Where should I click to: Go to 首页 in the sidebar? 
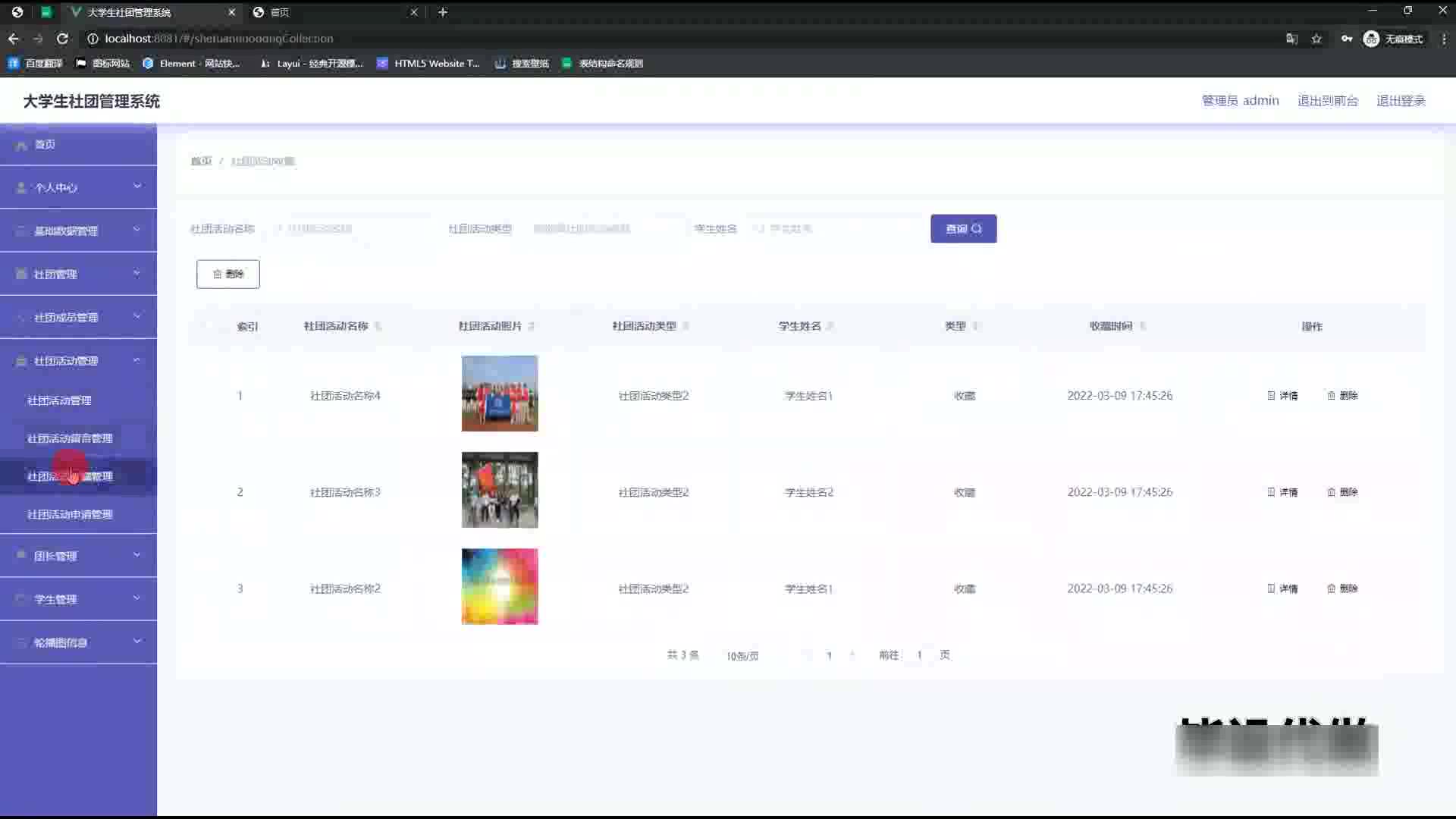pos(78,144)
